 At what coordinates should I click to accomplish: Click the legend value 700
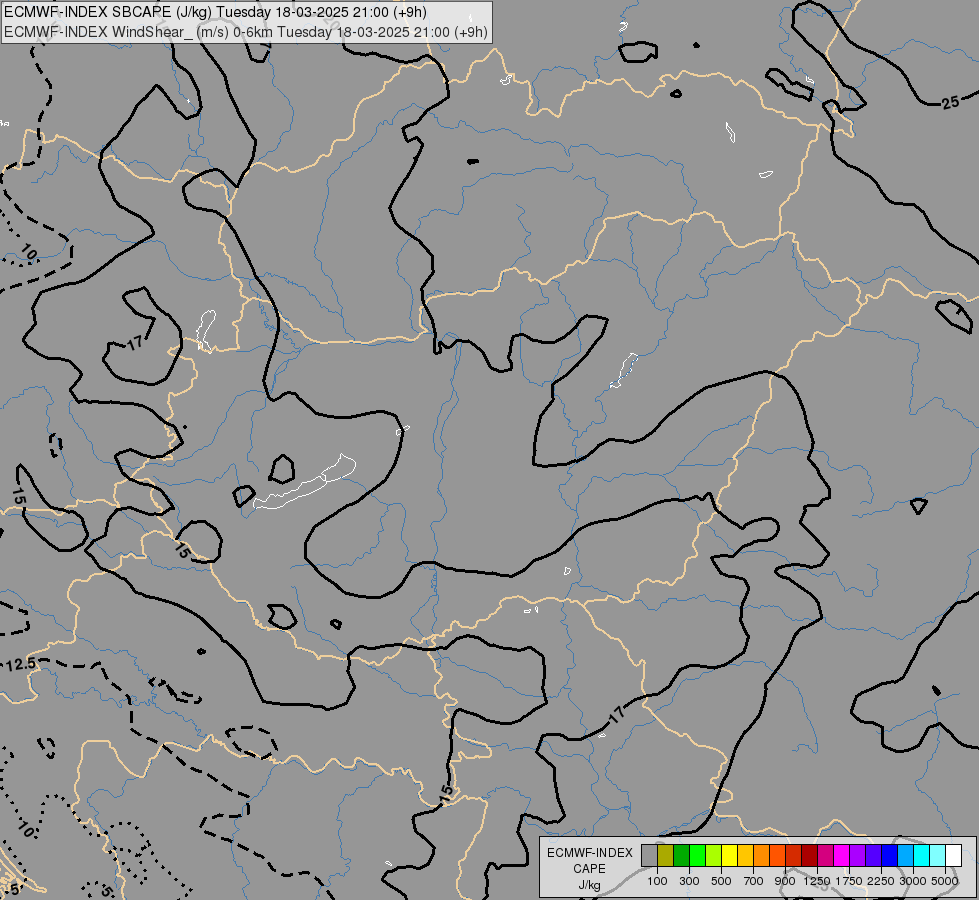coord(754,881)
